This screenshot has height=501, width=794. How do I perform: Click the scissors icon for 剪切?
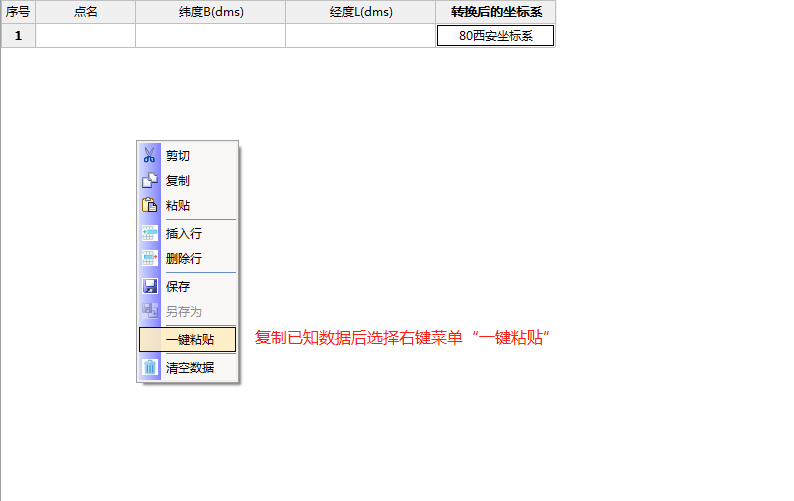(149, 155)
